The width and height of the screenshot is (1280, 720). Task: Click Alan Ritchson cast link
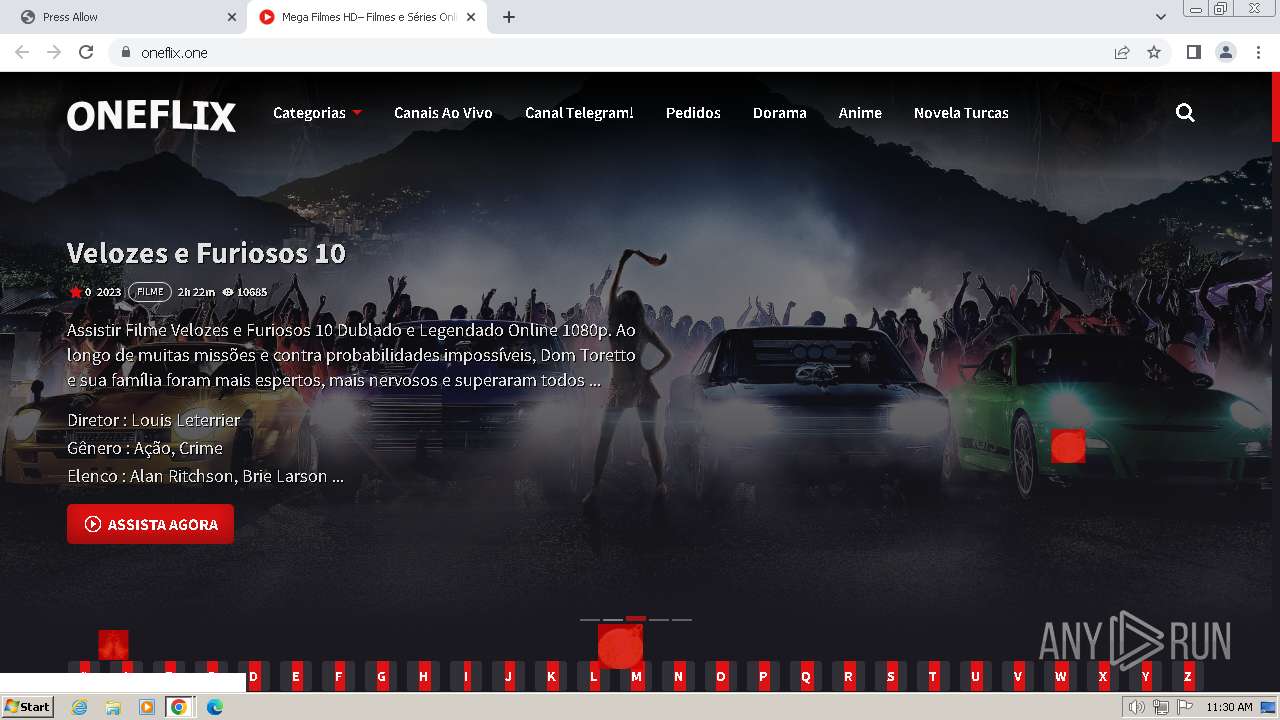pyautogui.click(x=181, y=476)
